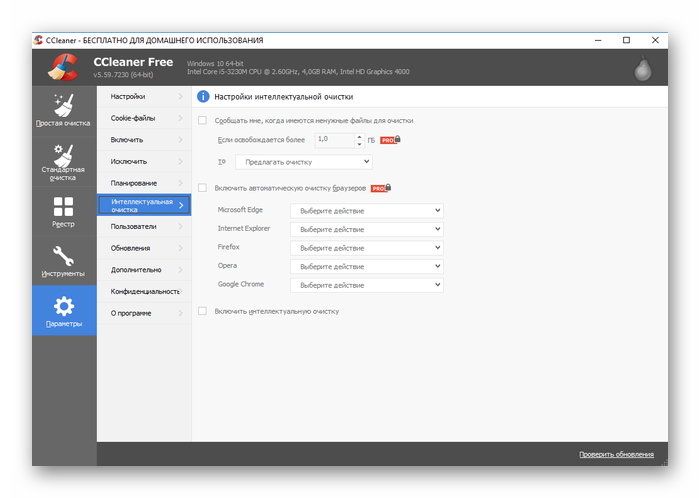Minimize the CCleaner window
This screenshot has width=700, height=498.
click(598, 40)
